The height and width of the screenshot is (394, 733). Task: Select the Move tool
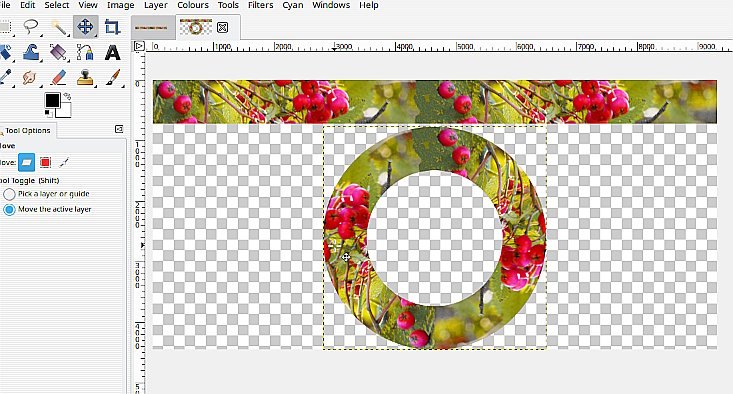point(85,27)
